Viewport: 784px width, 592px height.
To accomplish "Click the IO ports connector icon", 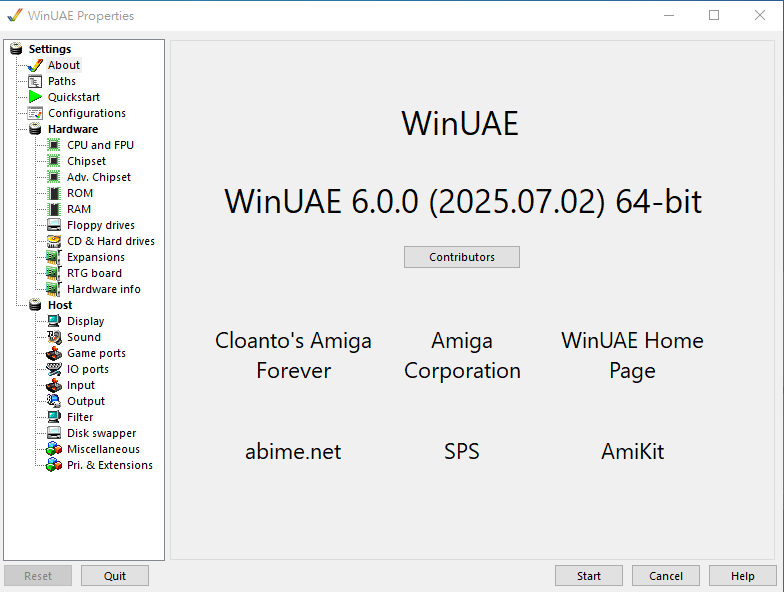I will tap(54, 369).
